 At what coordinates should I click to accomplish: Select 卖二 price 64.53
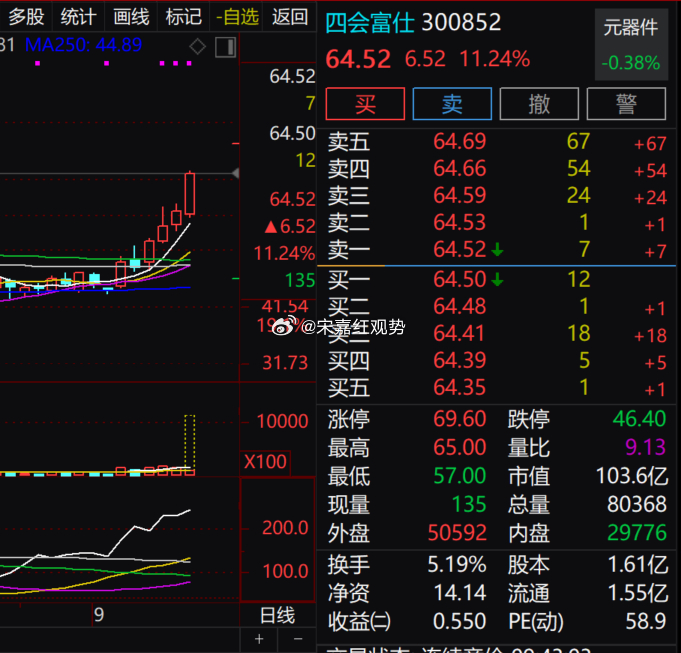tap(460, 222)
